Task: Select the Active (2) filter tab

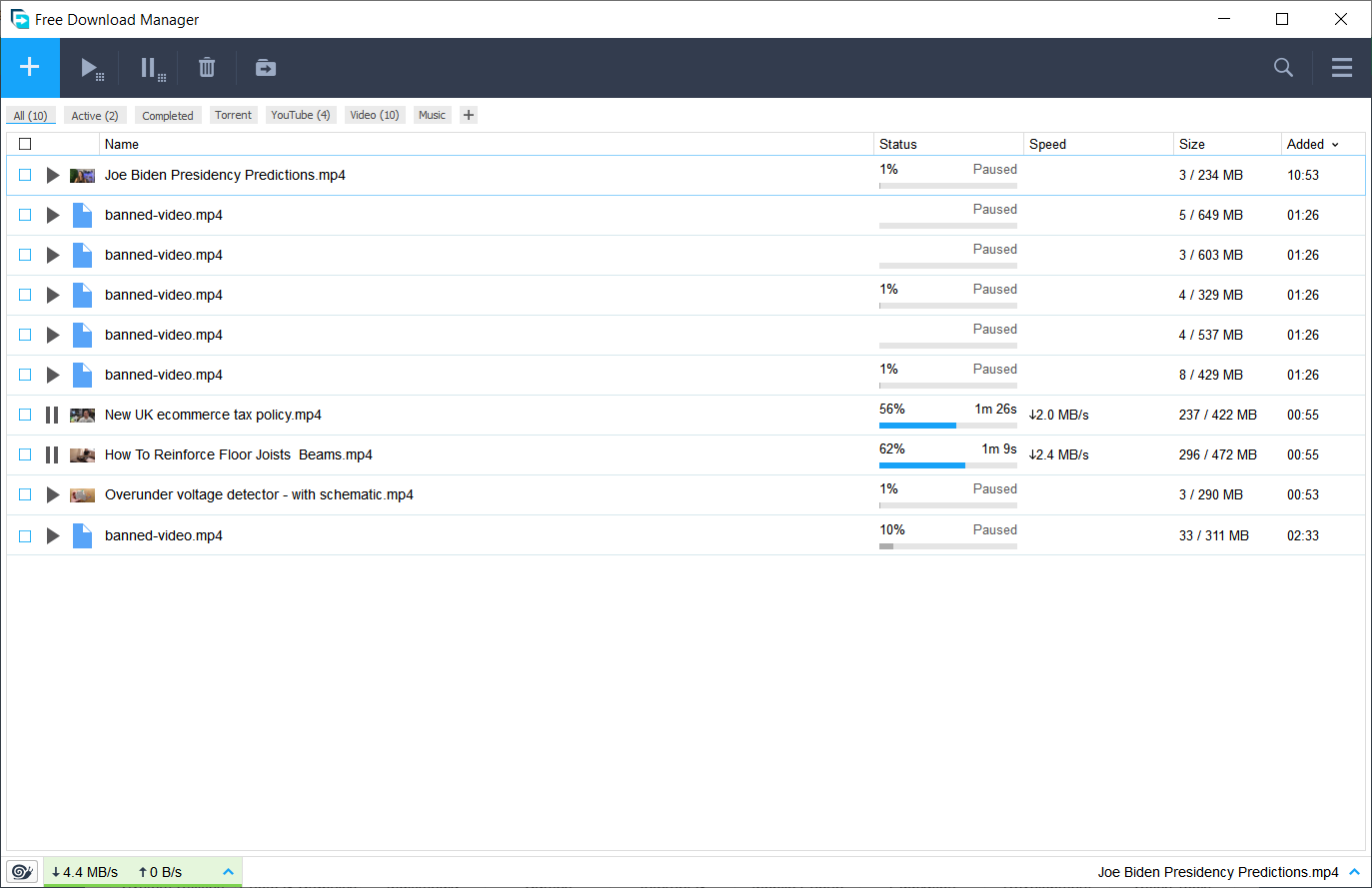Action: [95, 115]
